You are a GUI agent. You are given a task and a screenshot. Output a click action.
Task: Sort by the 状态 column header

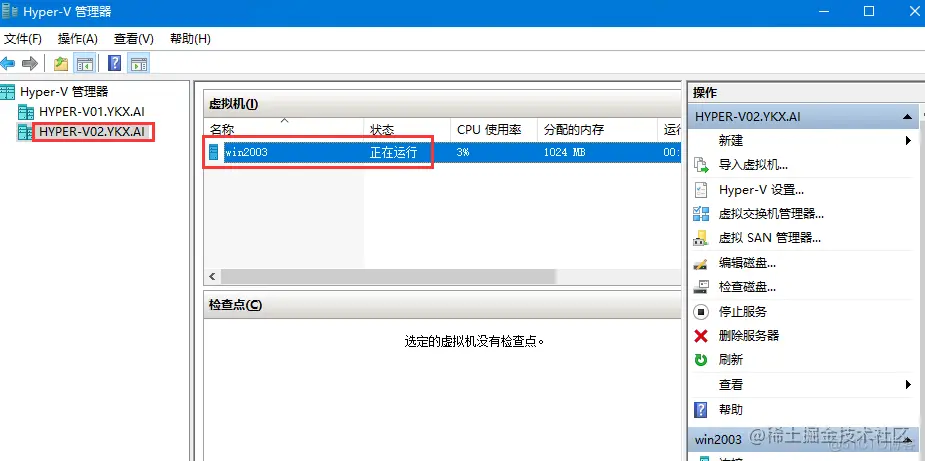pos(407,130)
